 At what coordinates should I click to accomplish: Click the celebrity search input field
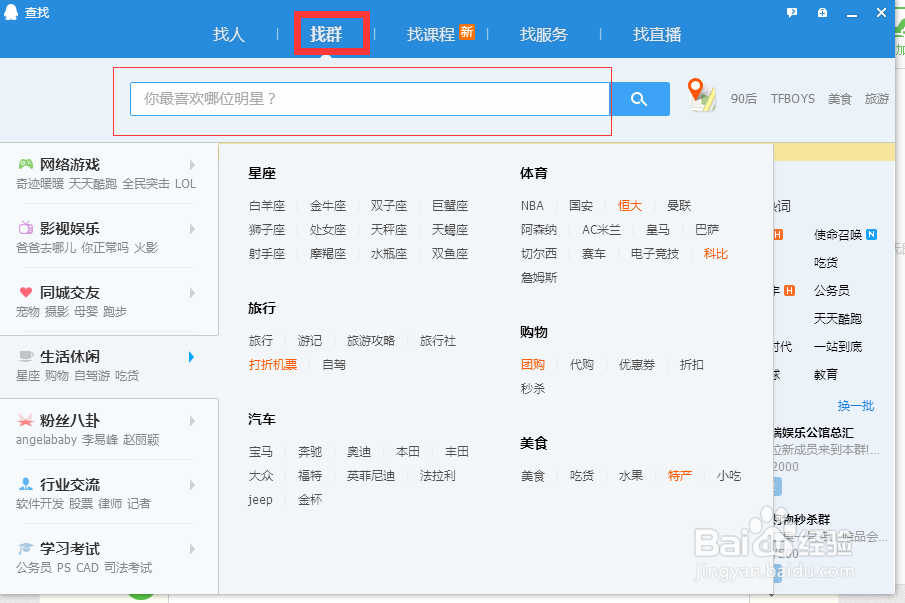(x=370, y=98)
